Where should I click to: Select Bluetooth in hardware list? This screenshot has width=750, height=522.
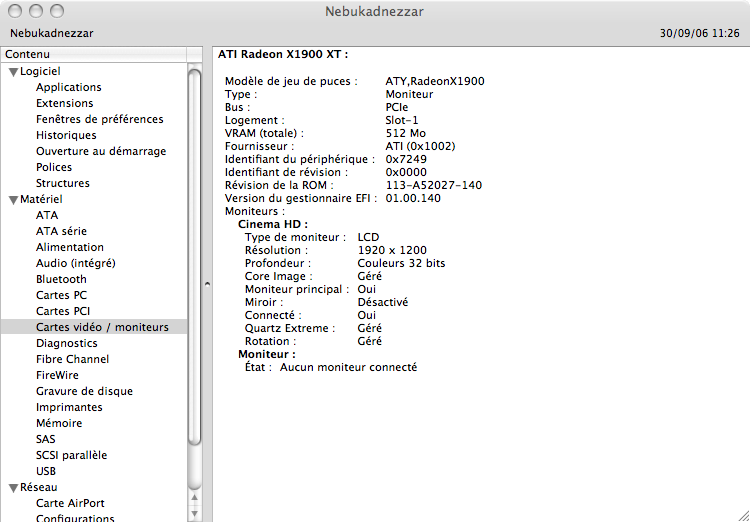pyautogui.click(x=61, y=279)
